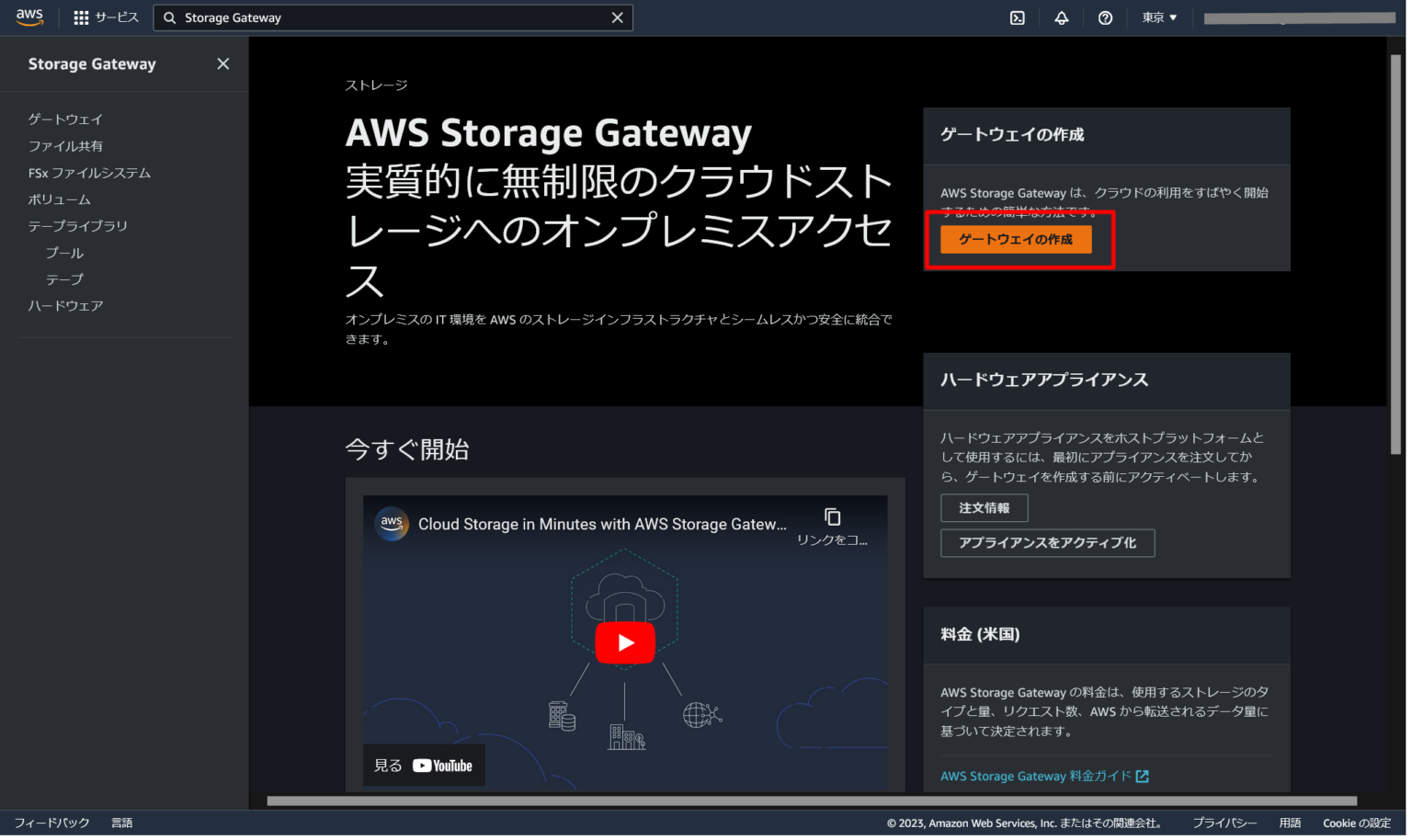Click the Storage Gateway sidebar title
The height and width of the screenshot is (840, 1412).
click(x=92, y=63)
